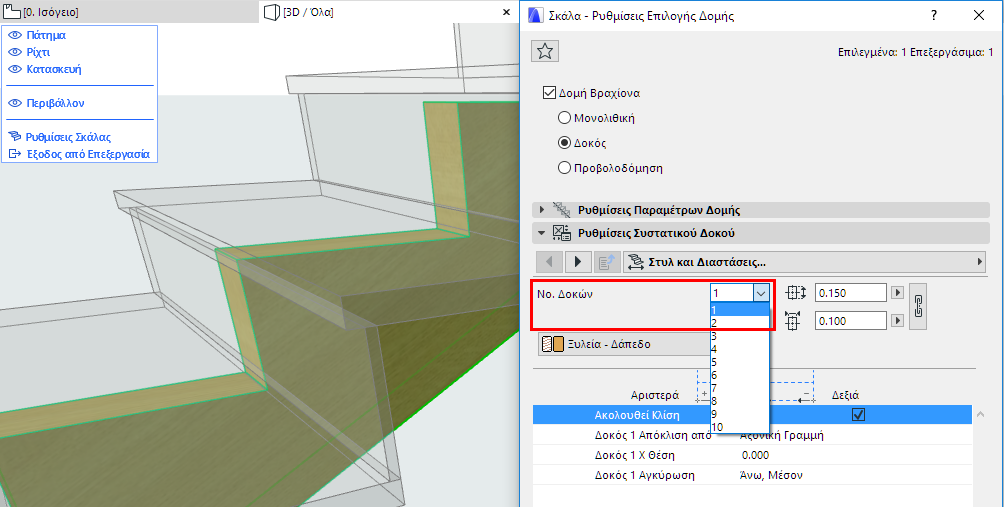Select the Μονολιθική radio option
The image size is (1004, 507).
click(564, 118)
